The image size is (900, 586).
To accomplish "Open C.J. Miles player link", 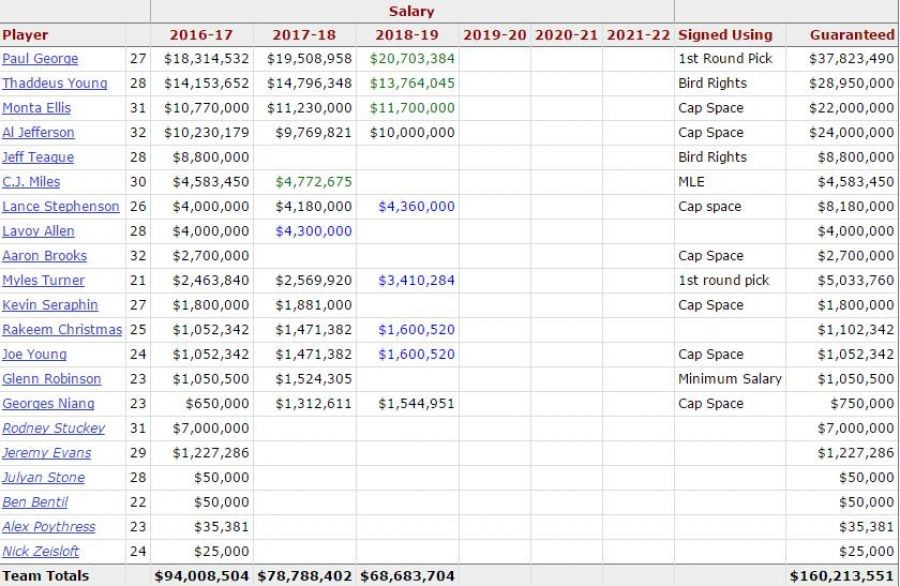I will pyautogui.click(x=31, y=182).
